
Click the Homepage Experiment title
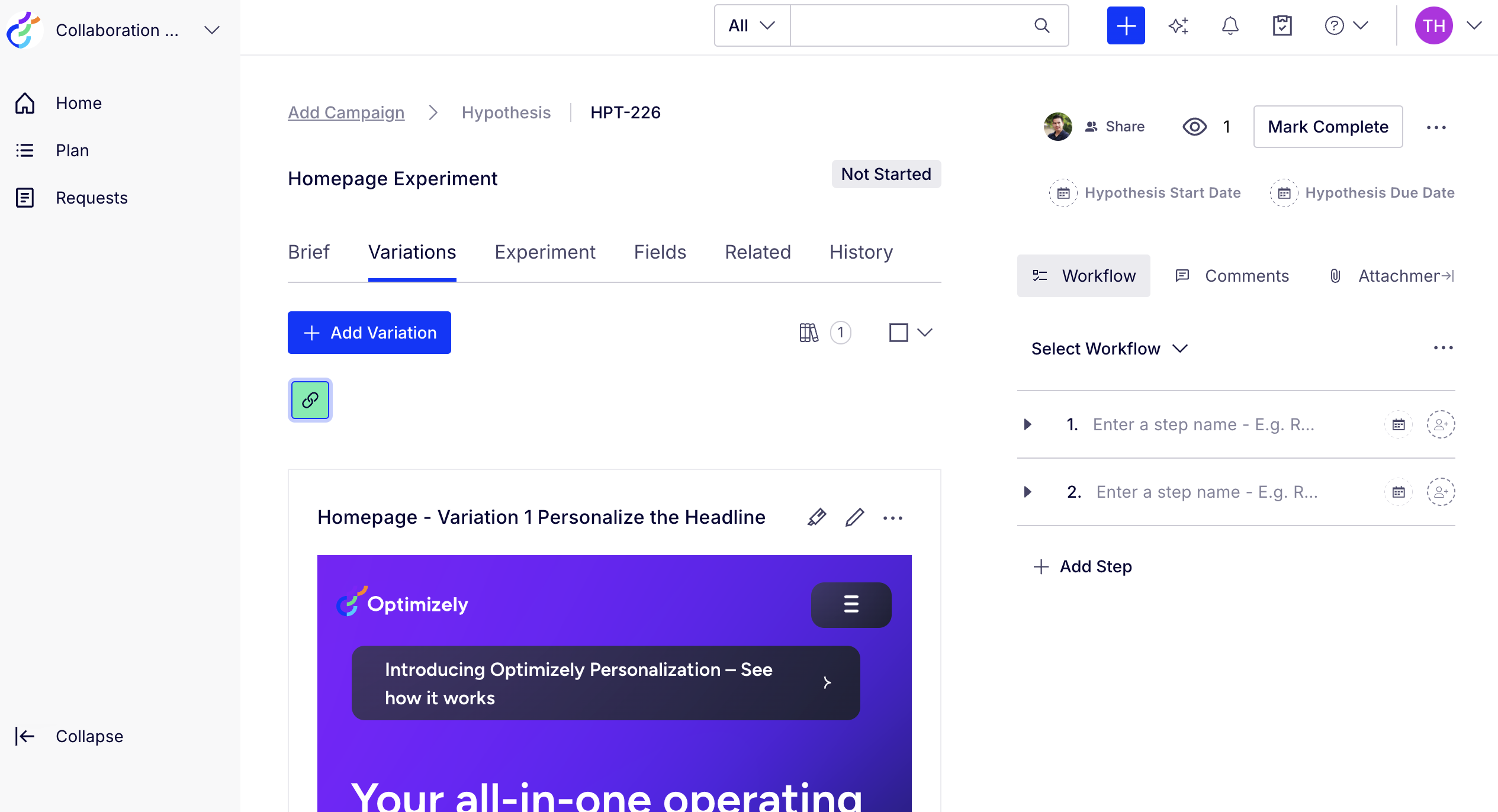tap(393, 178)
